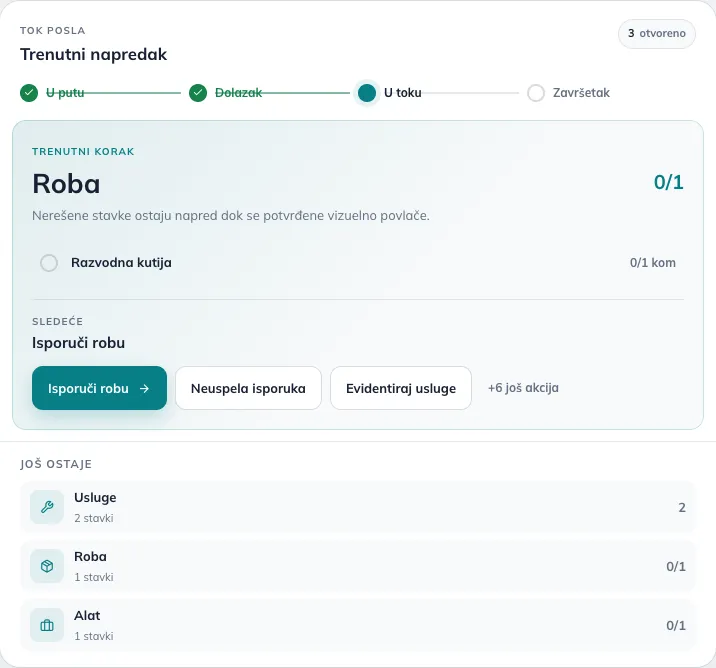
Task: Click the TOK POSLA label
Action: click(x=53, y=31)
